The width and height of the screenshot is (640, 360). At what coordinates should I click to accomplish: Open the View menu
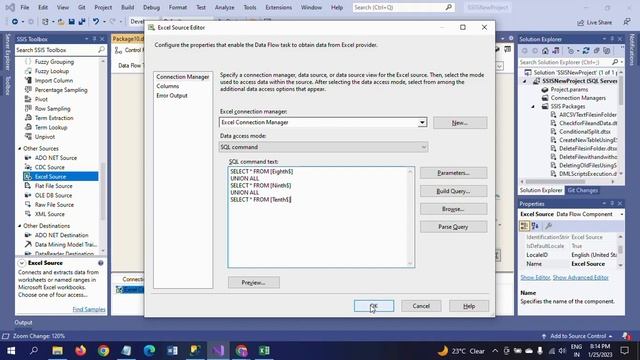63,7
